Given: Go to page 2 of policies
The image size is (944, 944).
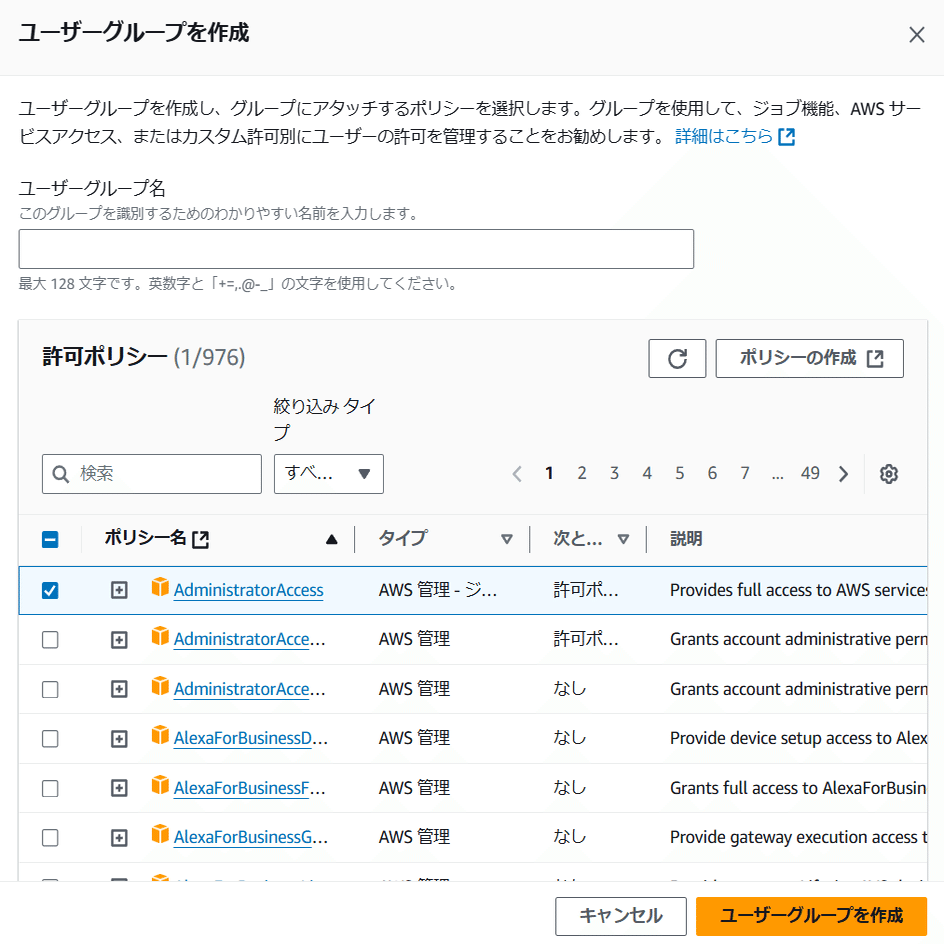Looking at the screenshot, I should pyautogui.click(x=582, y=473).
